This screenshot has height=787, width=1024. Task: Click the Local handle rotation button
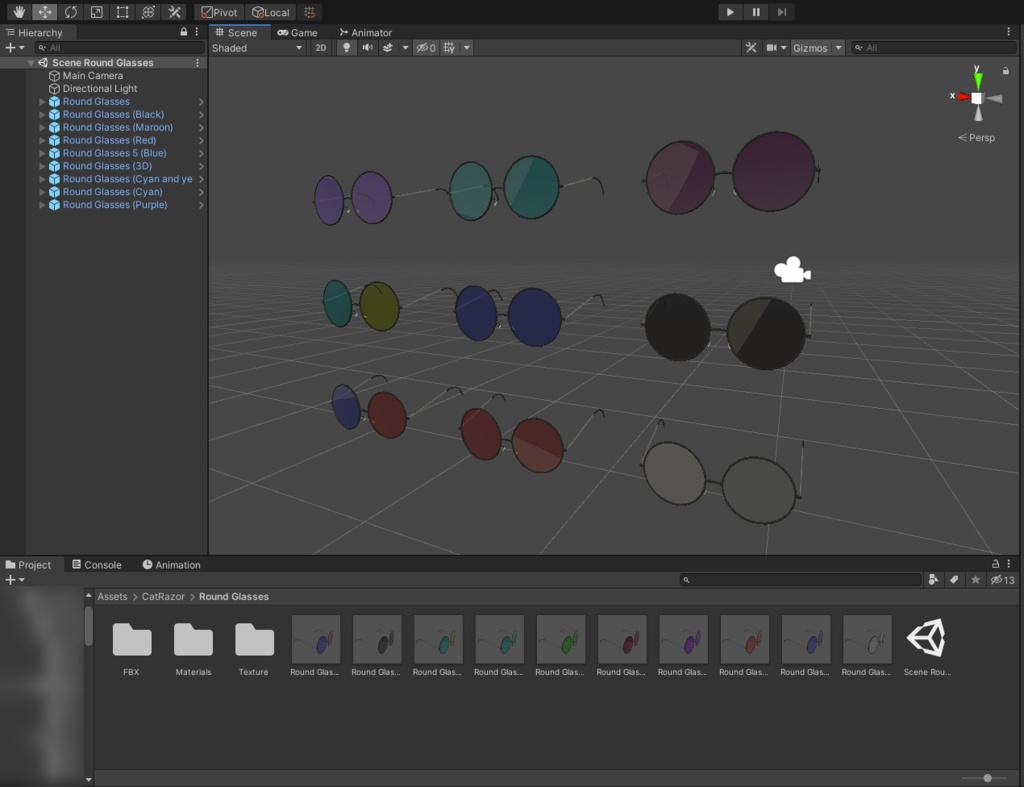click(270, 12)
